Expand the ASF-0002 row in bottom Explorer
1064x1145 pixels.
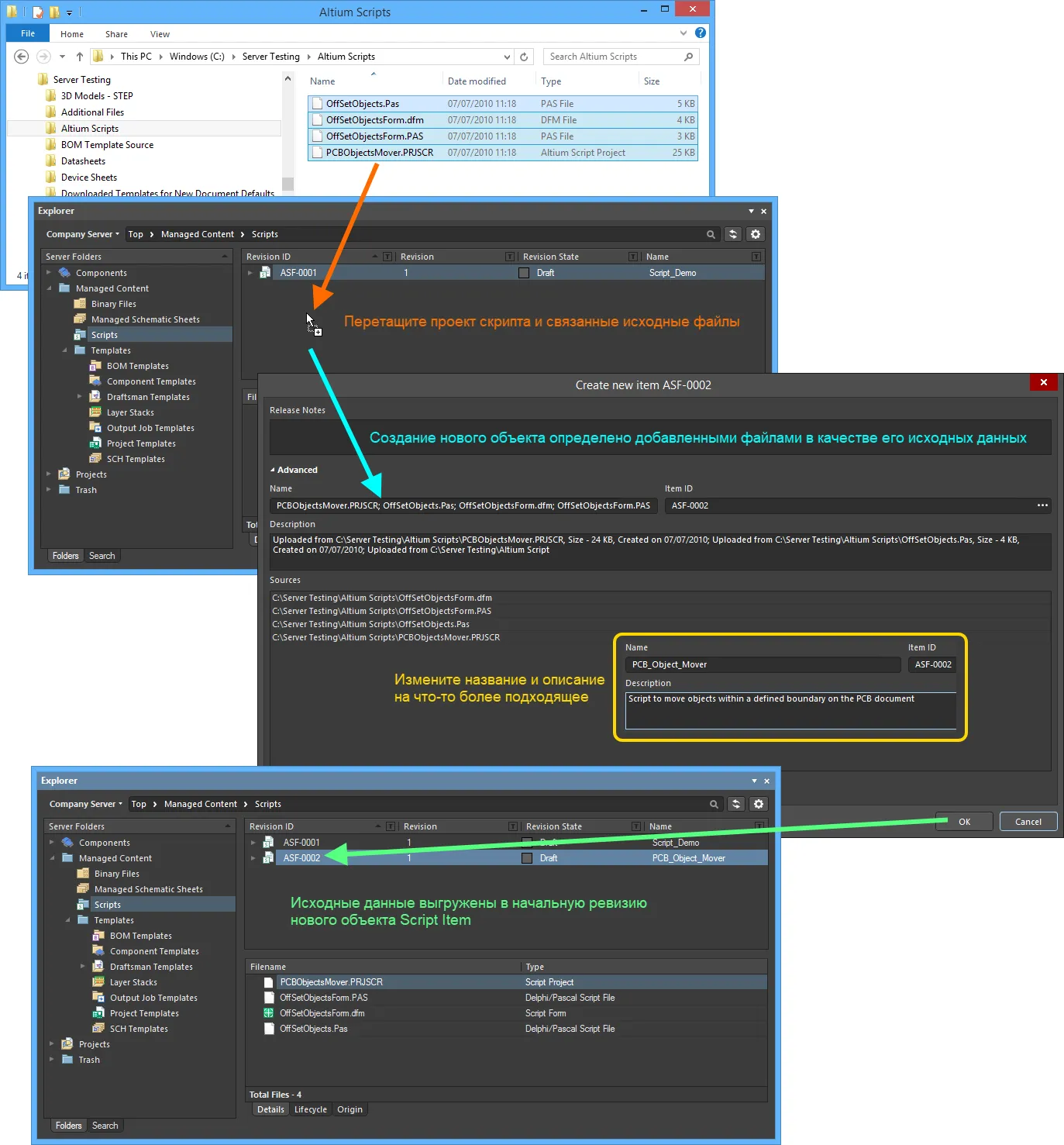pos(253,858)
